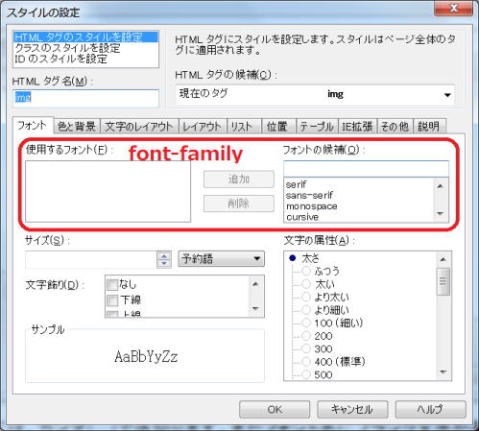Screen dimensions: 479x431
Task: Switch to the リスト tab
Action: 244,126
